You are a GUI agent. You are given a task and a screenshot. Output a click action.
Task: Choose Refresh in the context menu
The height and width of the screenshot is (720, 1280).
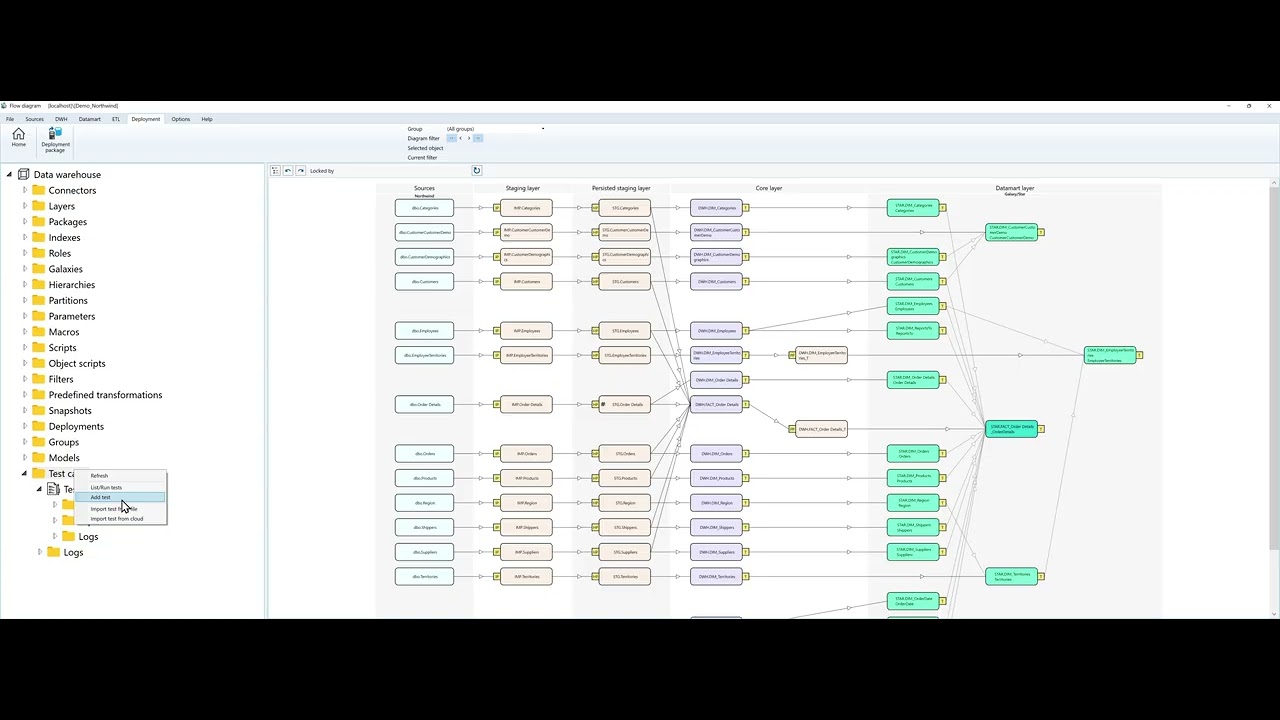click(120, 476)
